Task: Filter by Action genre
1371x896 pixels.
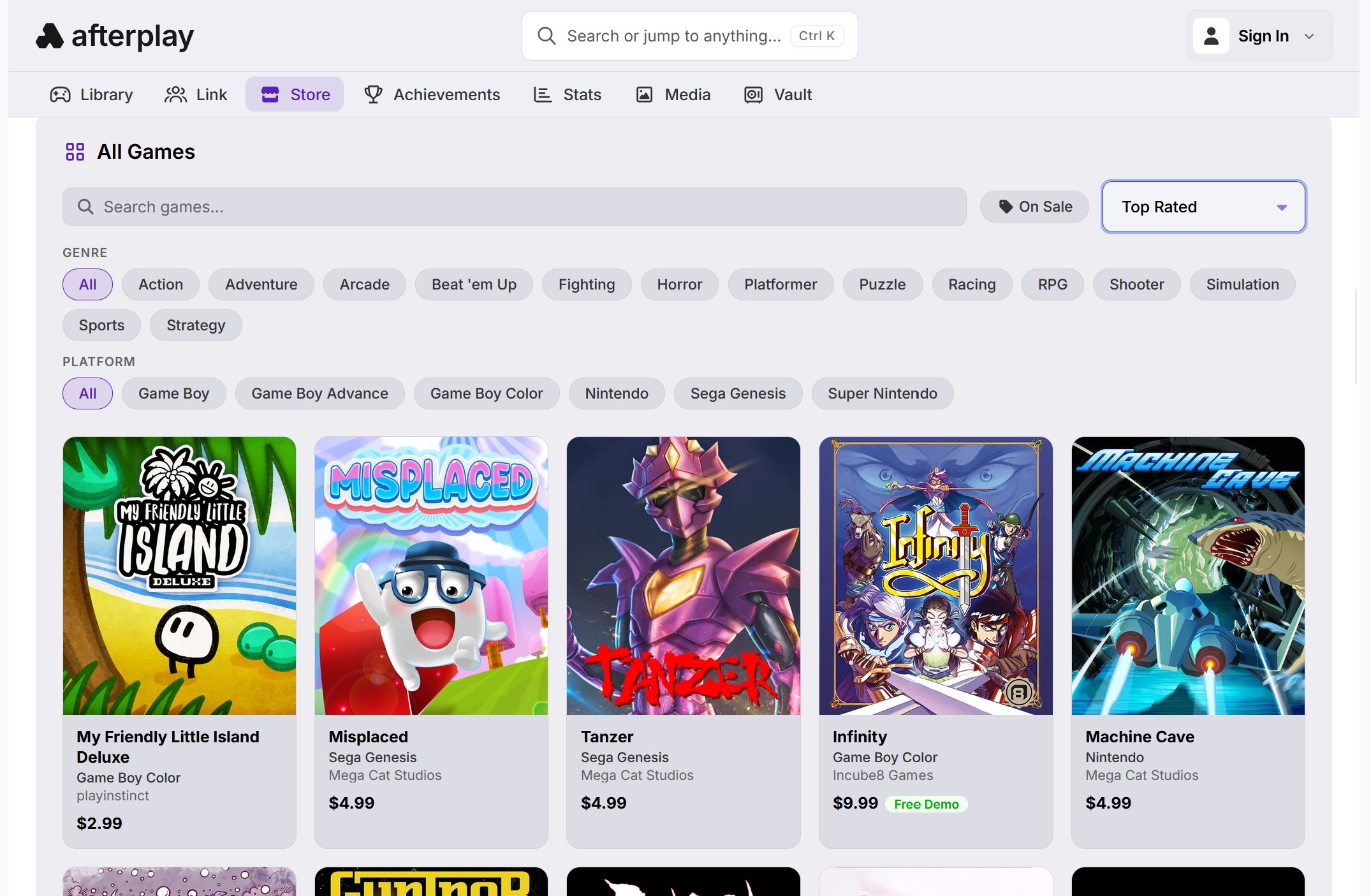Action: pos(161,284)
